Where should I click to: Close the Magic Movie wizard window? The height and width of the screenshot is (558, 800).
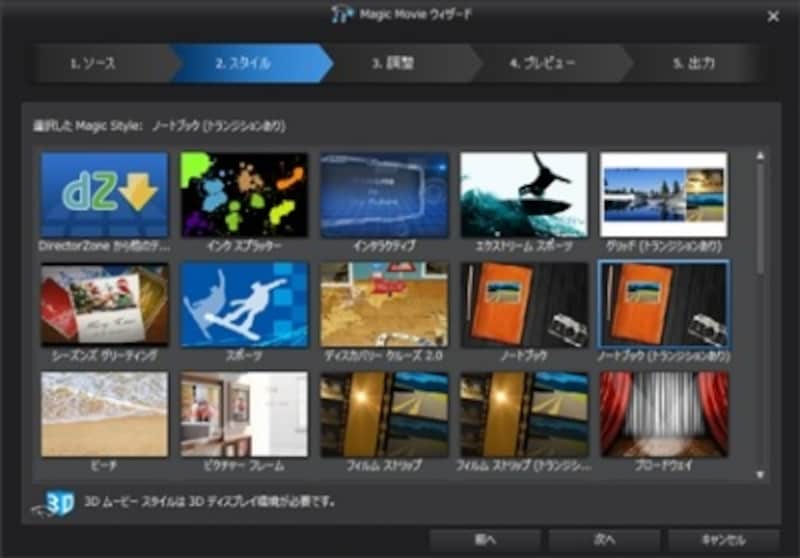pos(773,16)
